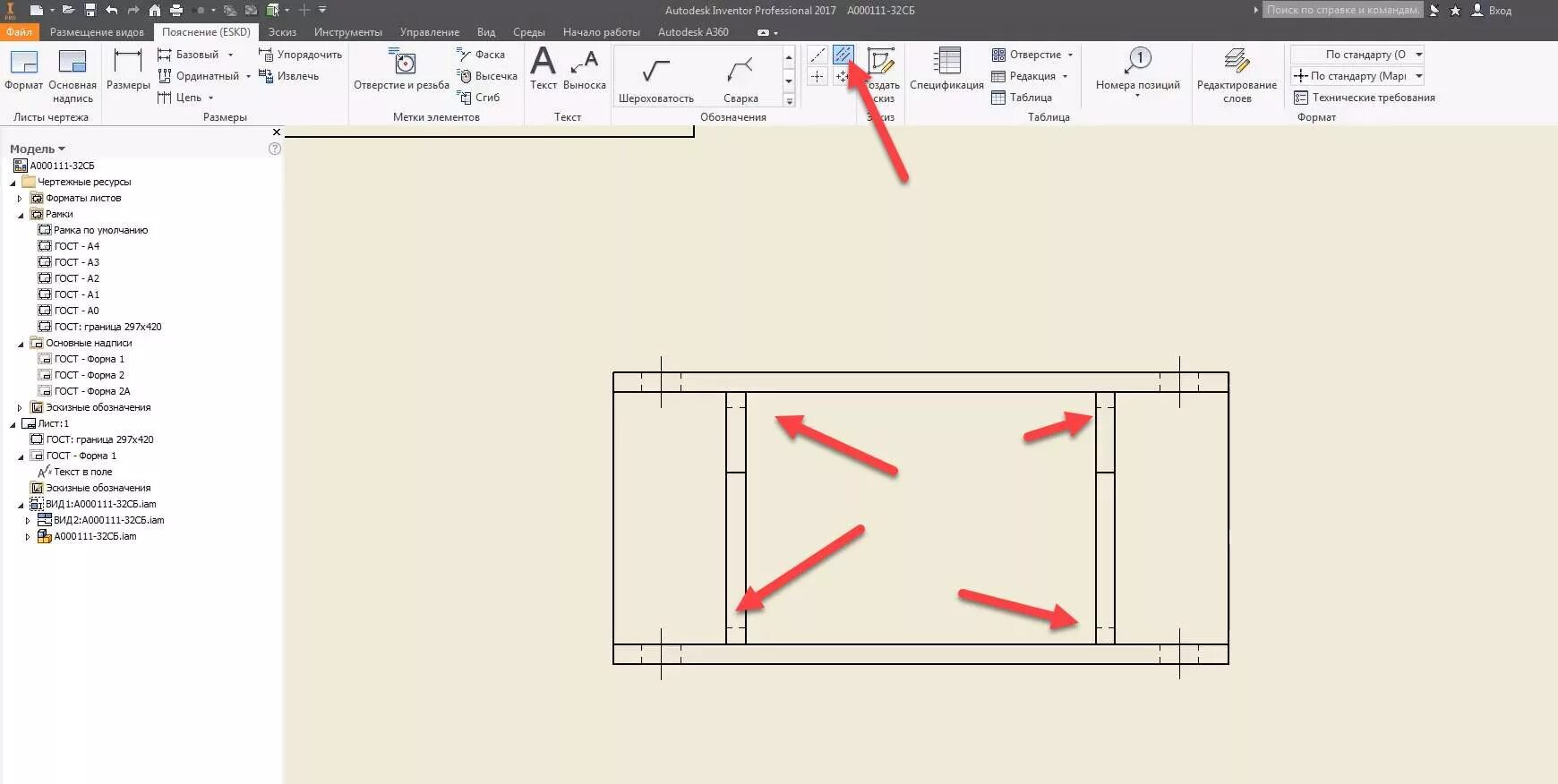Click ГОСТ: граница 297x420 under Лист:1

pyautogui.click(x=92, y=439)
